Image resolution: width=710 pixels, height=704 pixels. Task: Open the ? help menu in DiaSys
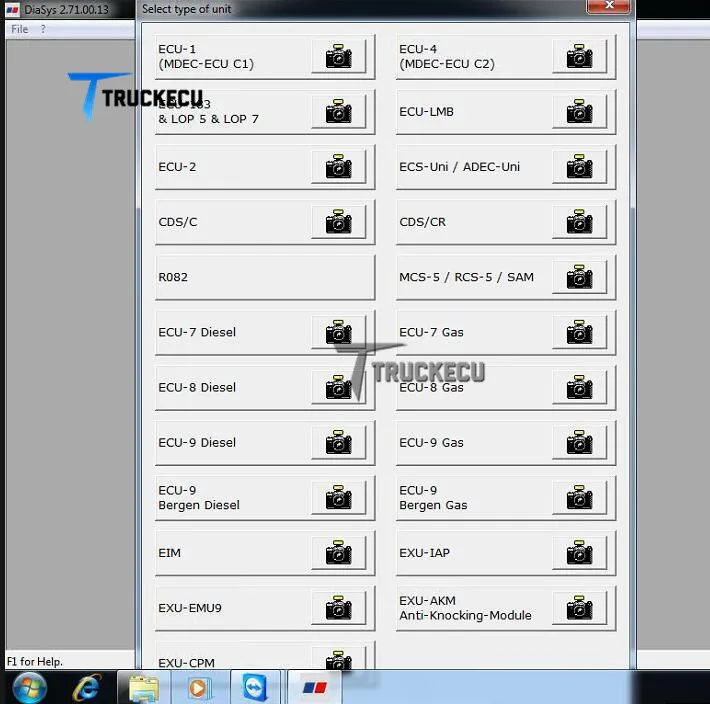point(43,29)
